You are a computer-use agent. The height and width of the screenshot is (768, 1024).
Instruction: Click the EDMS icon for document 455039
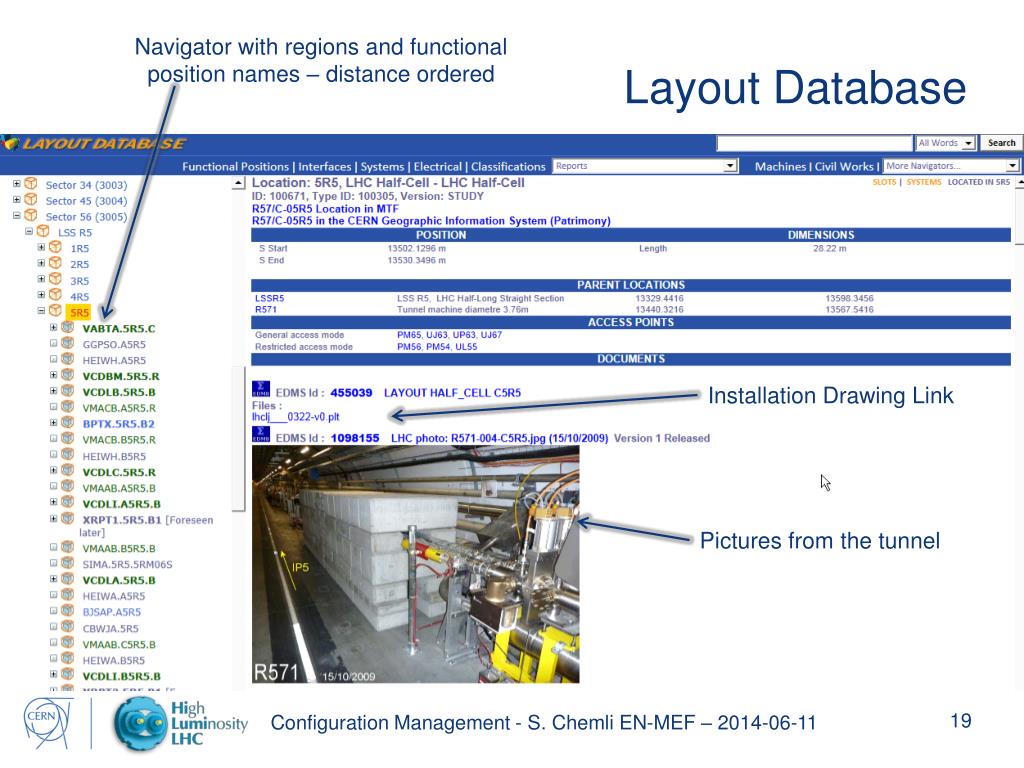pyautogui.click(x=261, y=389)
